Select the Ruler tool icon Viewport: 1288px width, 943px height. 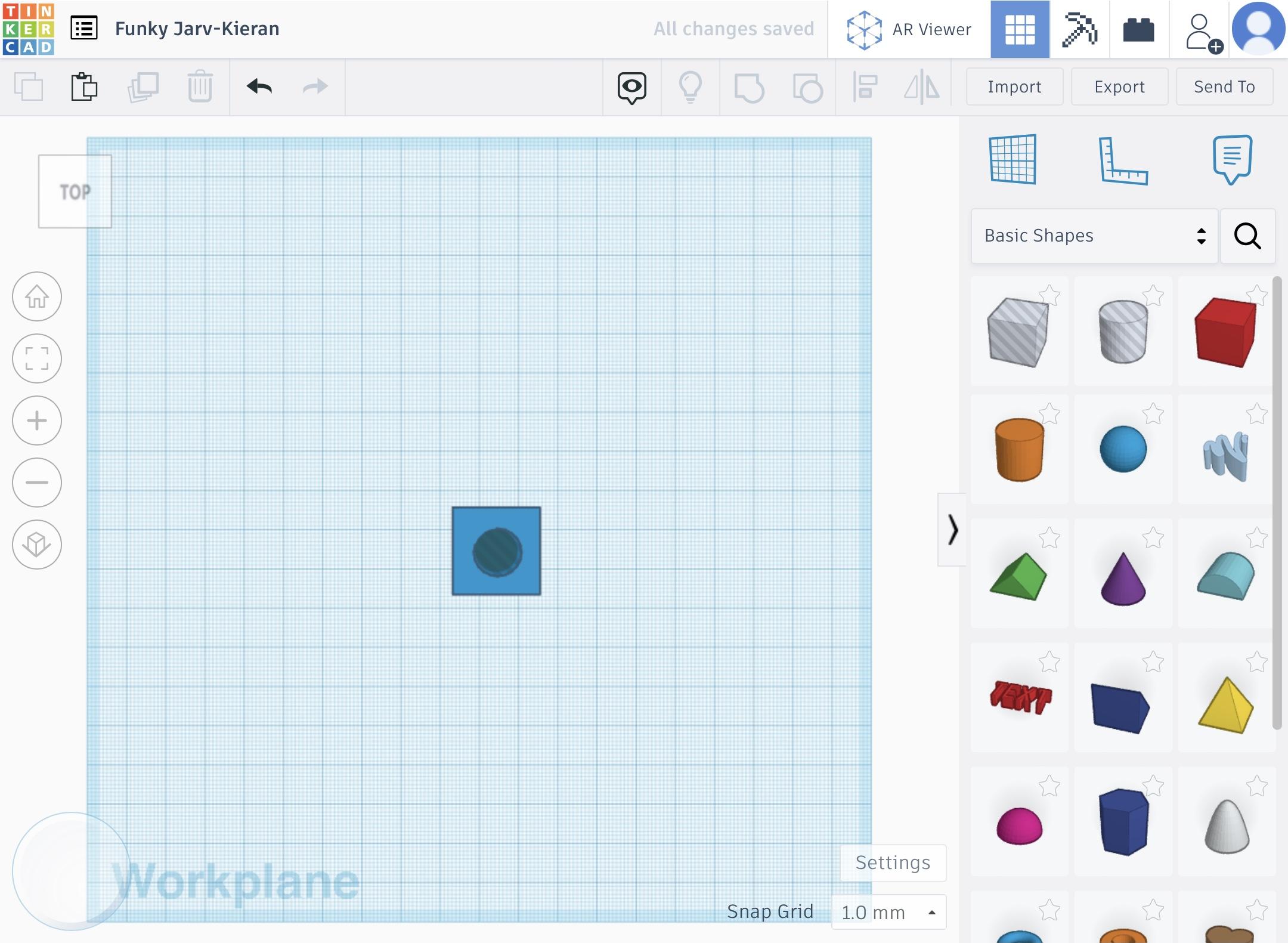click(1123, 160)
